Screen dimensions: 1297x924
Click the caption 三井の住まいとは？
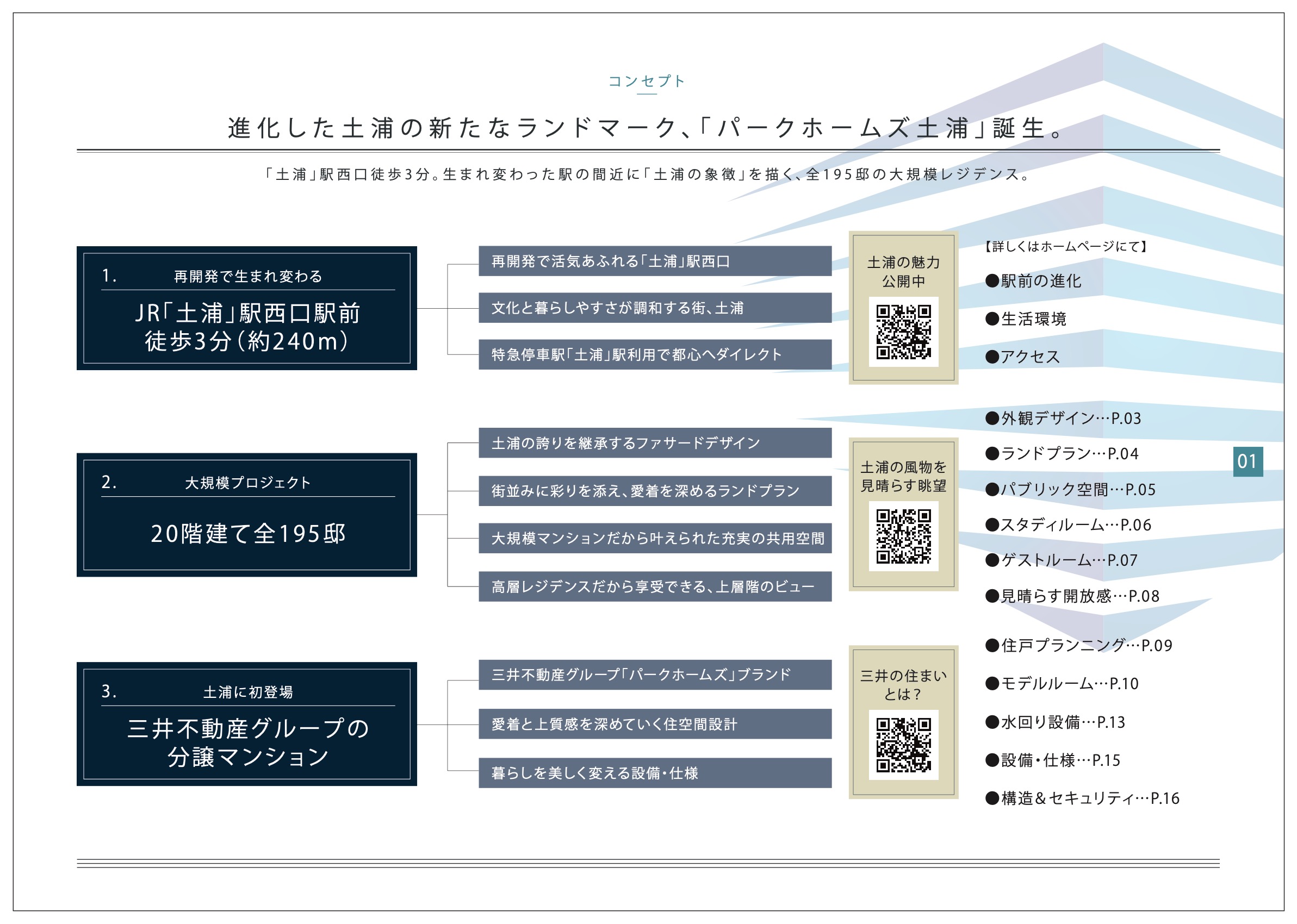(903, 684)
